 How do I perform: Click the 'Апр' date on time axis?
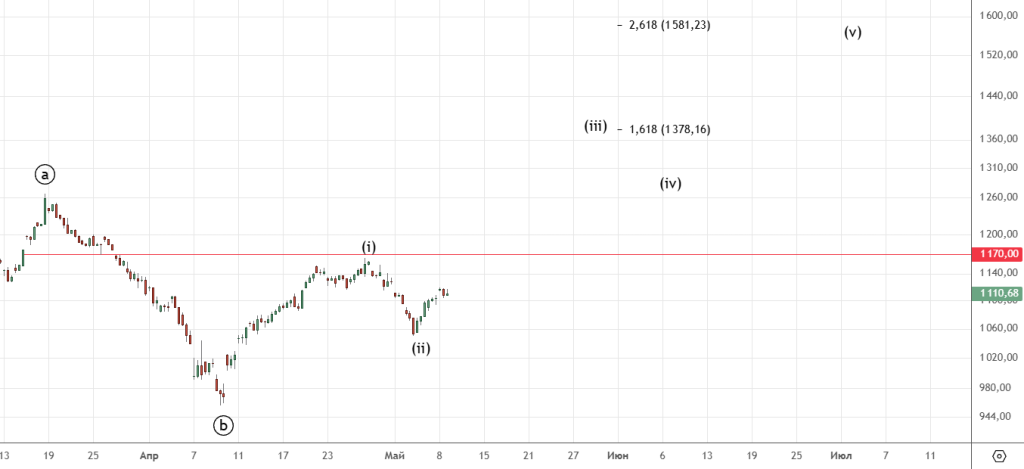(149, 455)
